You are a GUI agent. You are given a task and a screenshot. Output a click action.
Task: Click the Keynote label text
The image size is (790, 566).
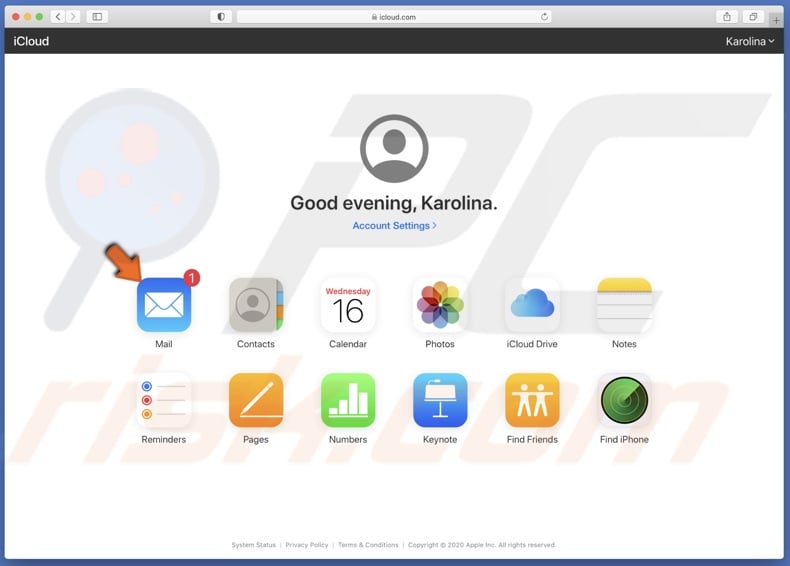point(440,439)
